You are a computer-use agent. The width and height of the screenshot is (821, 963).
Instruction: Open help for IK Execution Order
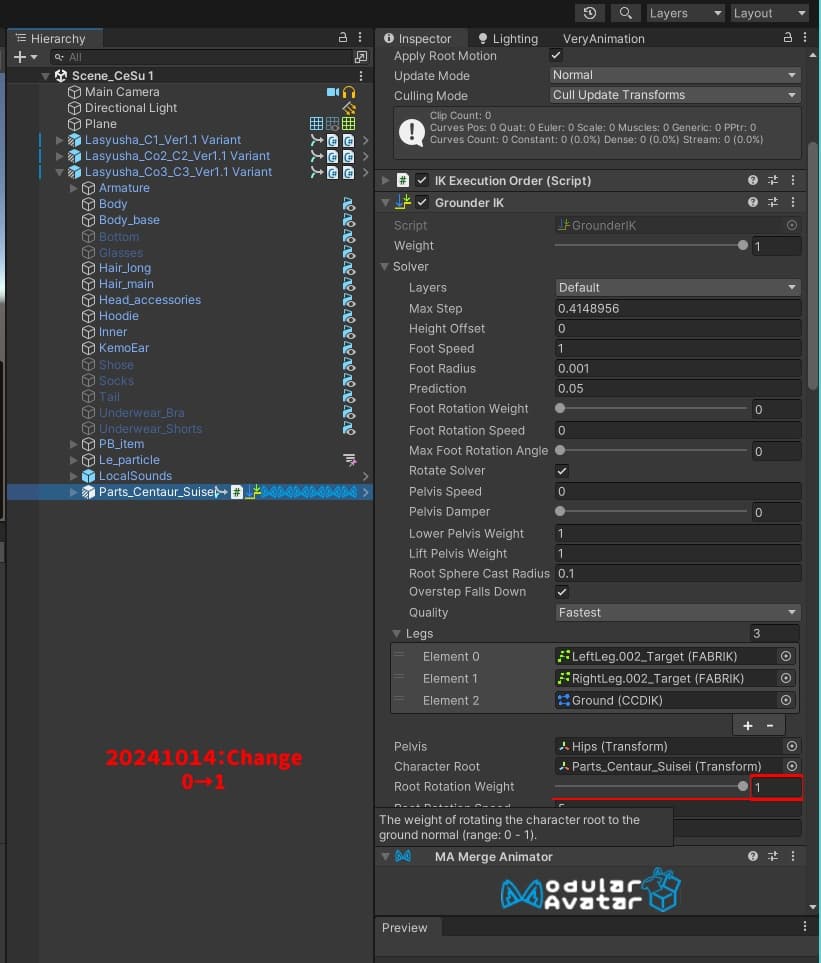coord(753,180)
